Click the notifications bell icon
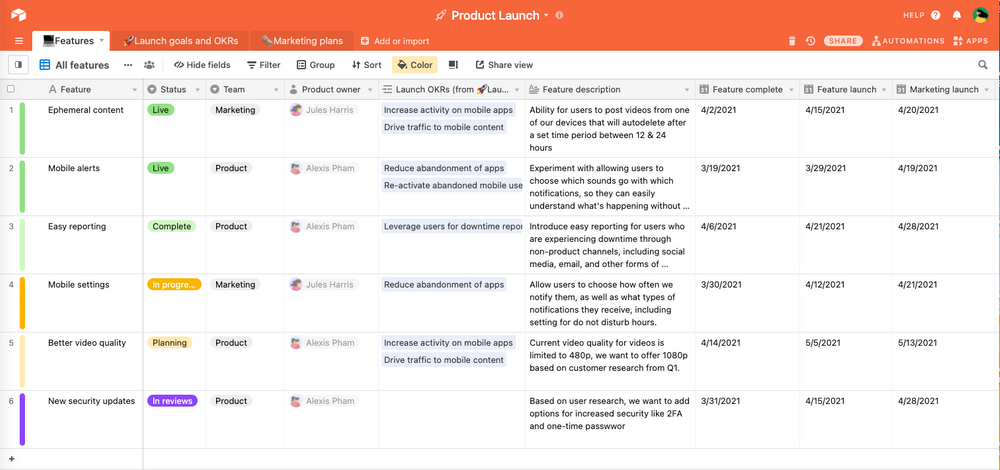 [957, 15]
